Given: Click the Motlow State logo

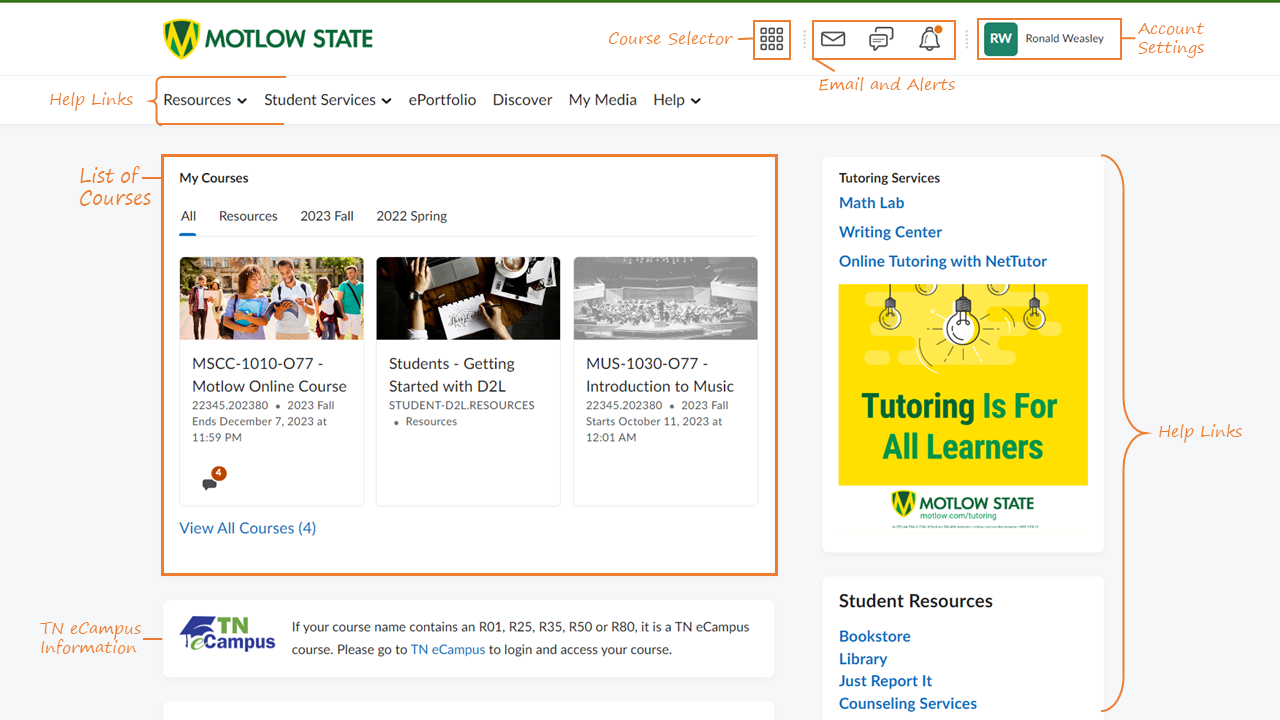Looking at the screenshot, I should [267, 38].
